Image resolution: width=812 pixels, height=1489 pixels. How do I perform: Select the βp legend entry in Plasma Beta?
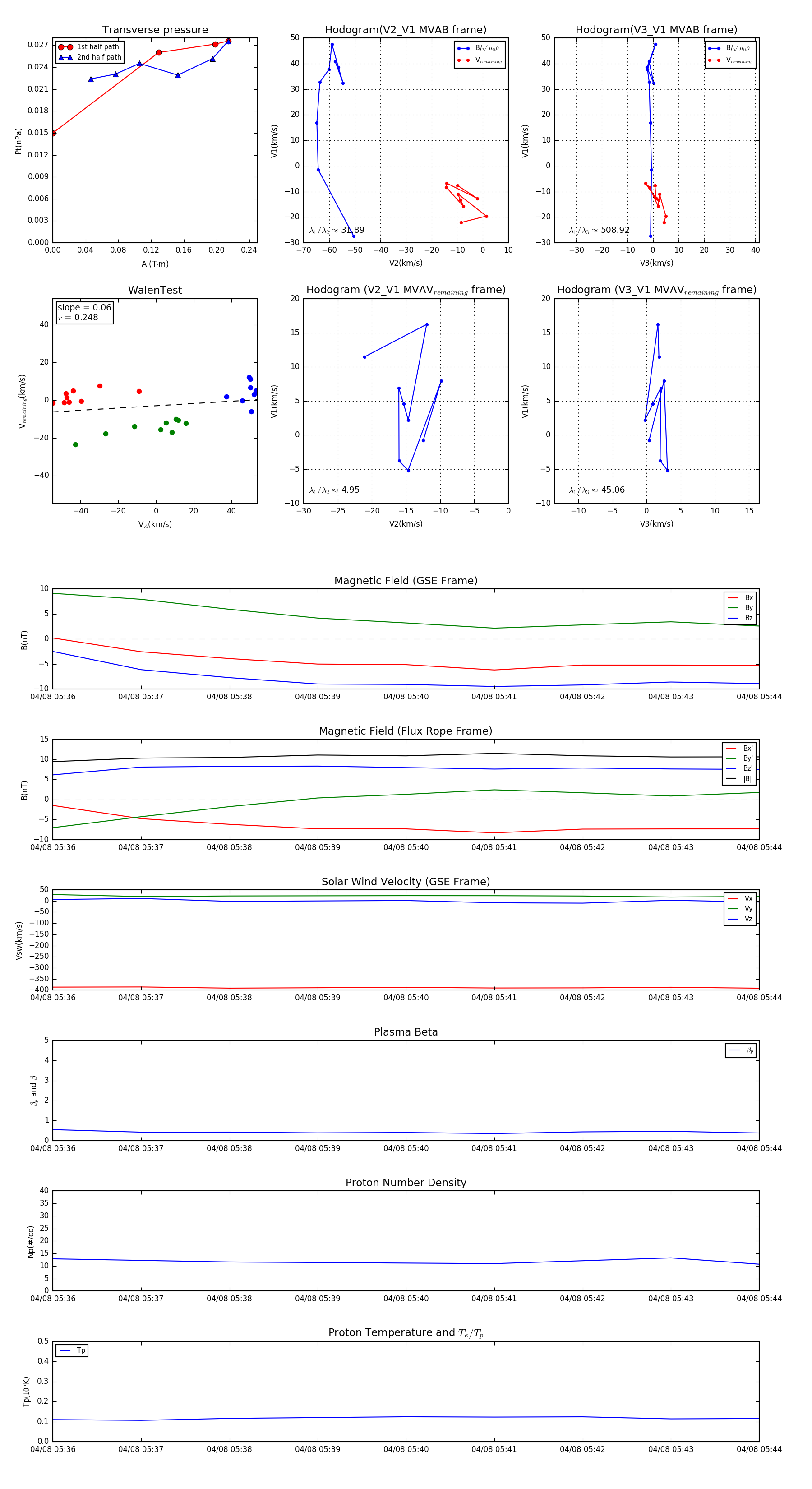pyautogui.click(x=741, y=1050)
